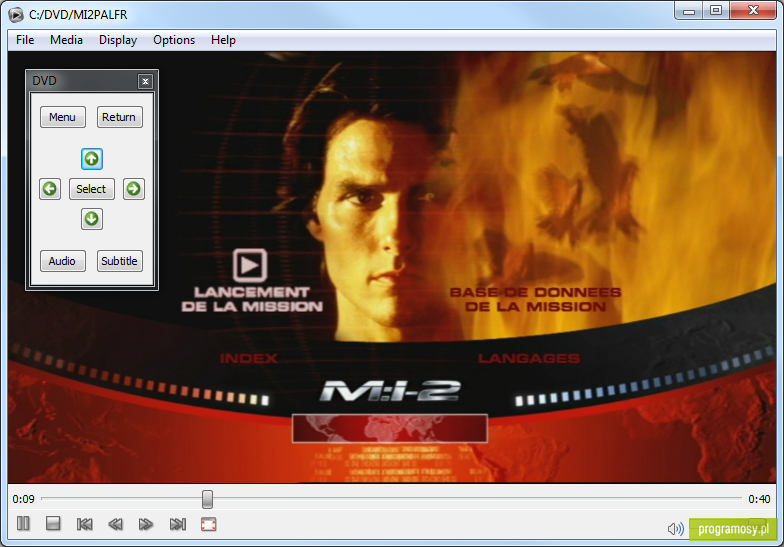The width and height of the screenshot is (784, 547).
Task: Pause playback with the pause button
Action: pyautogui.click(x=23, y=524)
